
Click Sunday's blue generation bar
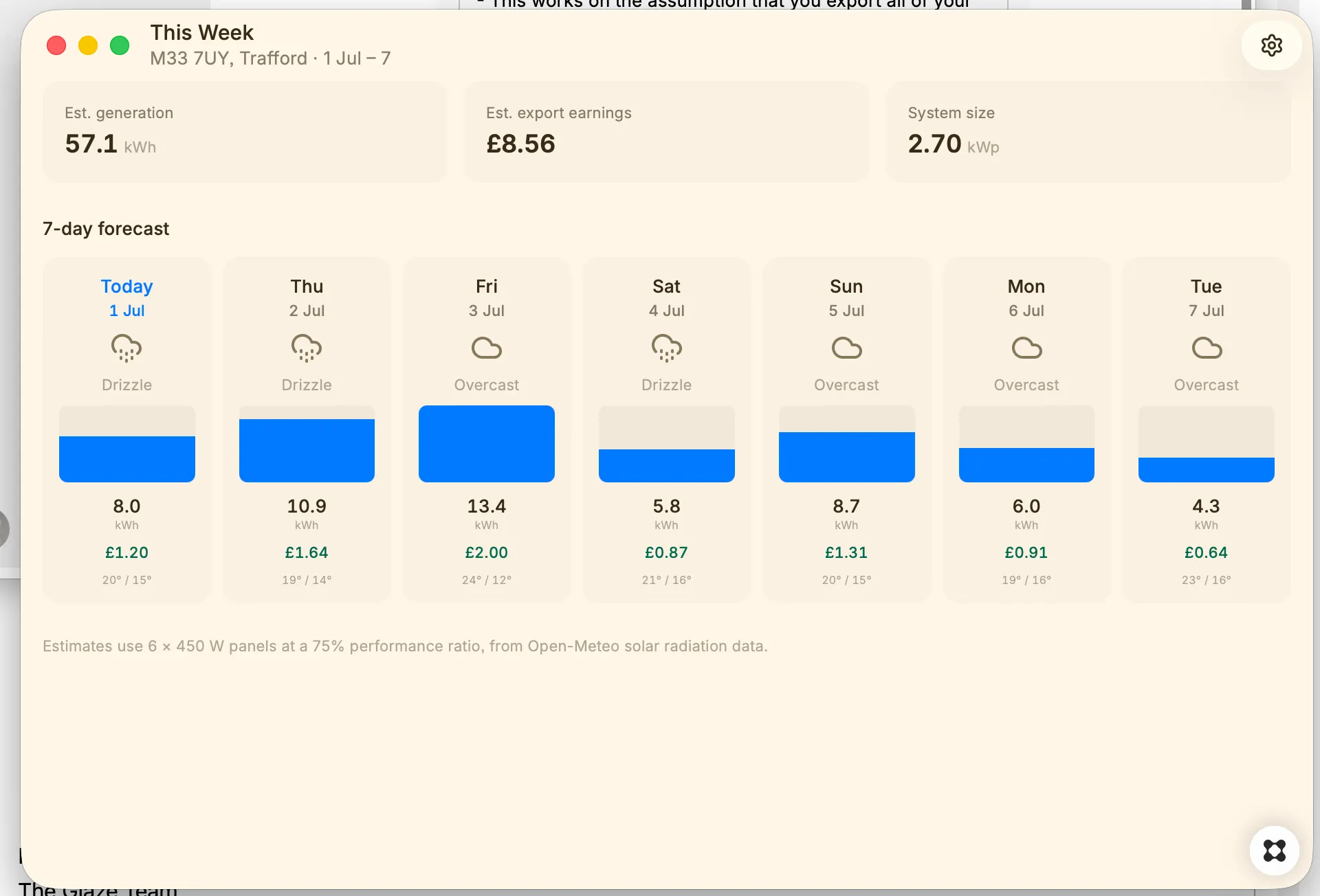click(x=847, y=457)
